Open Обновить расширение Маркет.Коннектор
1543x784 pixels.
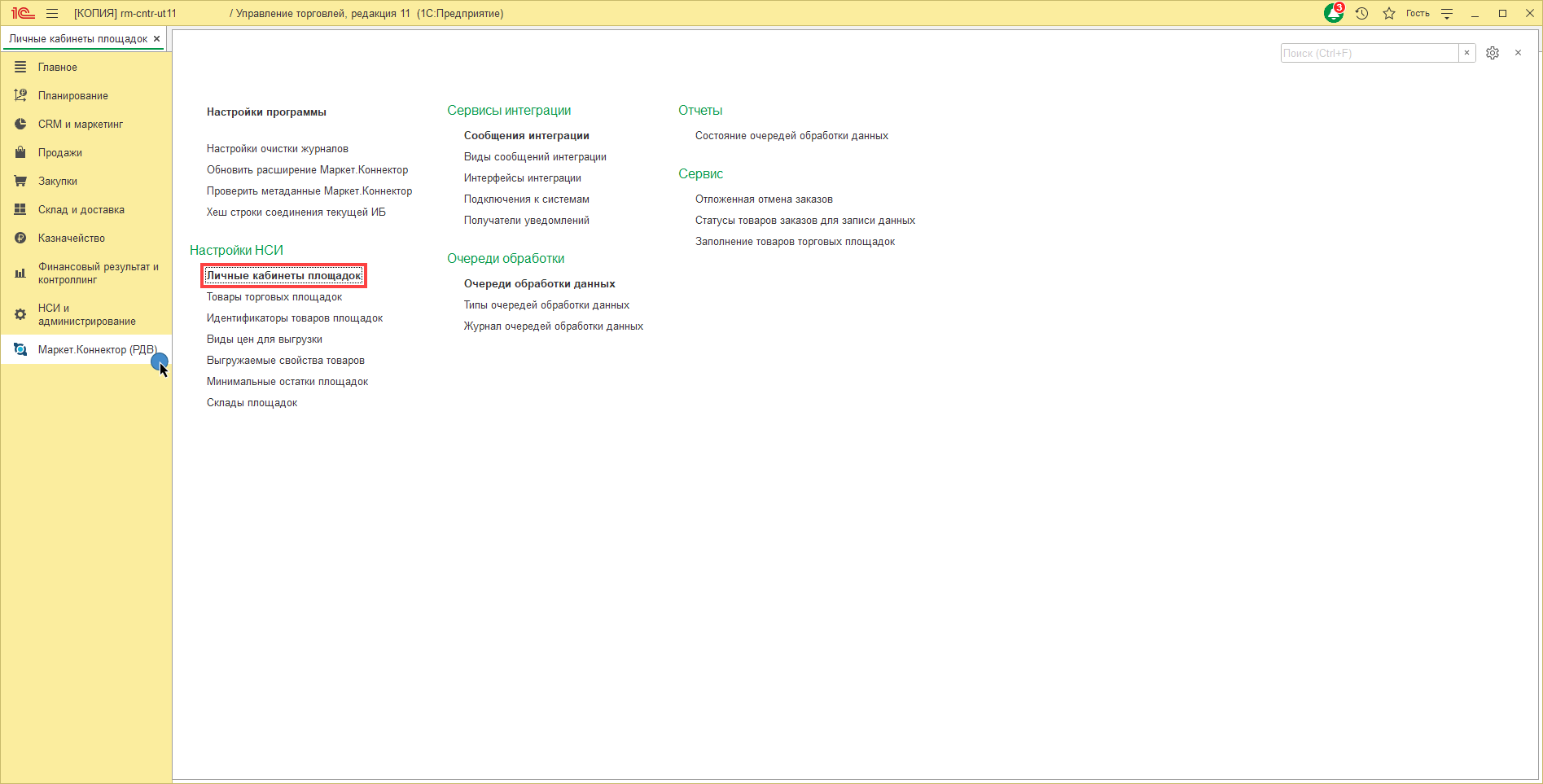pos(308,169)
